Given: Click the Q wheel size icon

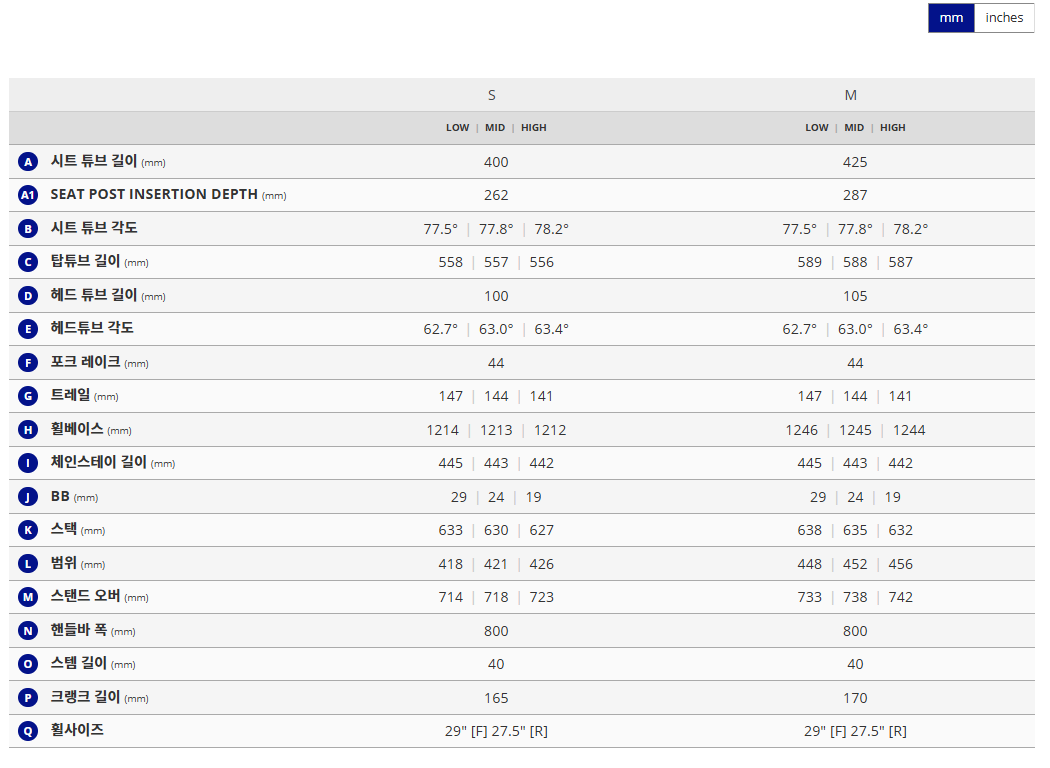Looking at the screenshot, I should click(x=28, y=731).
